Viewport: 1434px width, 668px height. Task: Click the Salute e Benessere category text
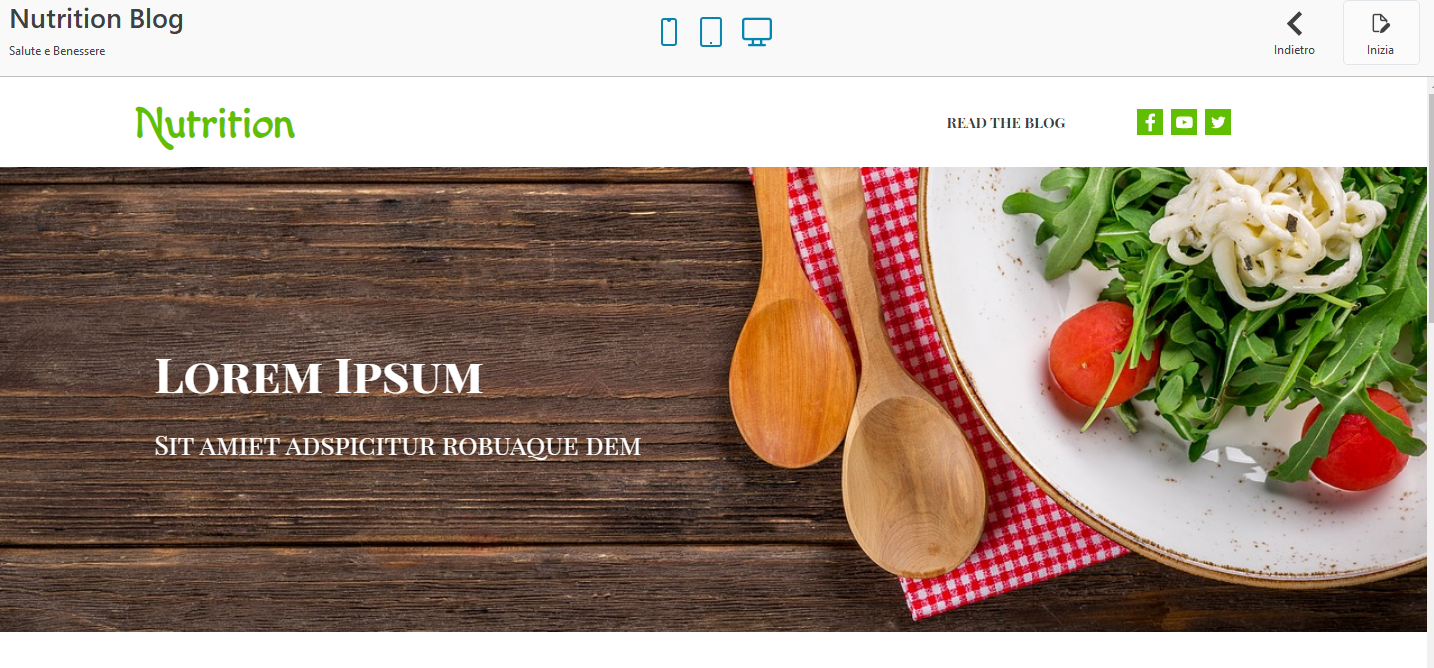[x=57, y=51]
